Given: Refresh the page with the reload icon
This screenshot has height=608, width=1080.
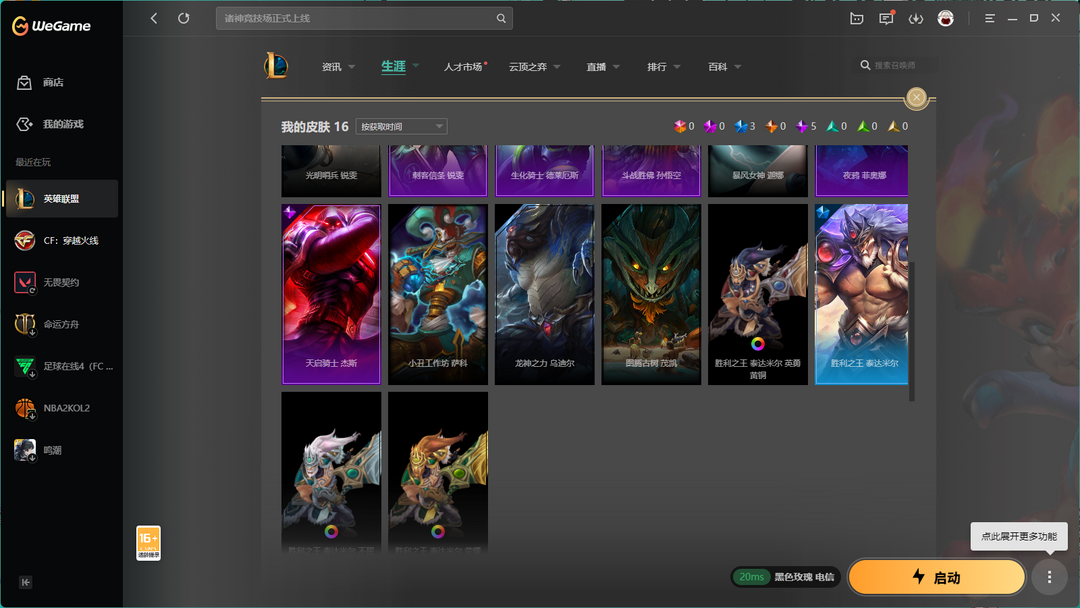Looking at the screenshot, I should [183, 19].
